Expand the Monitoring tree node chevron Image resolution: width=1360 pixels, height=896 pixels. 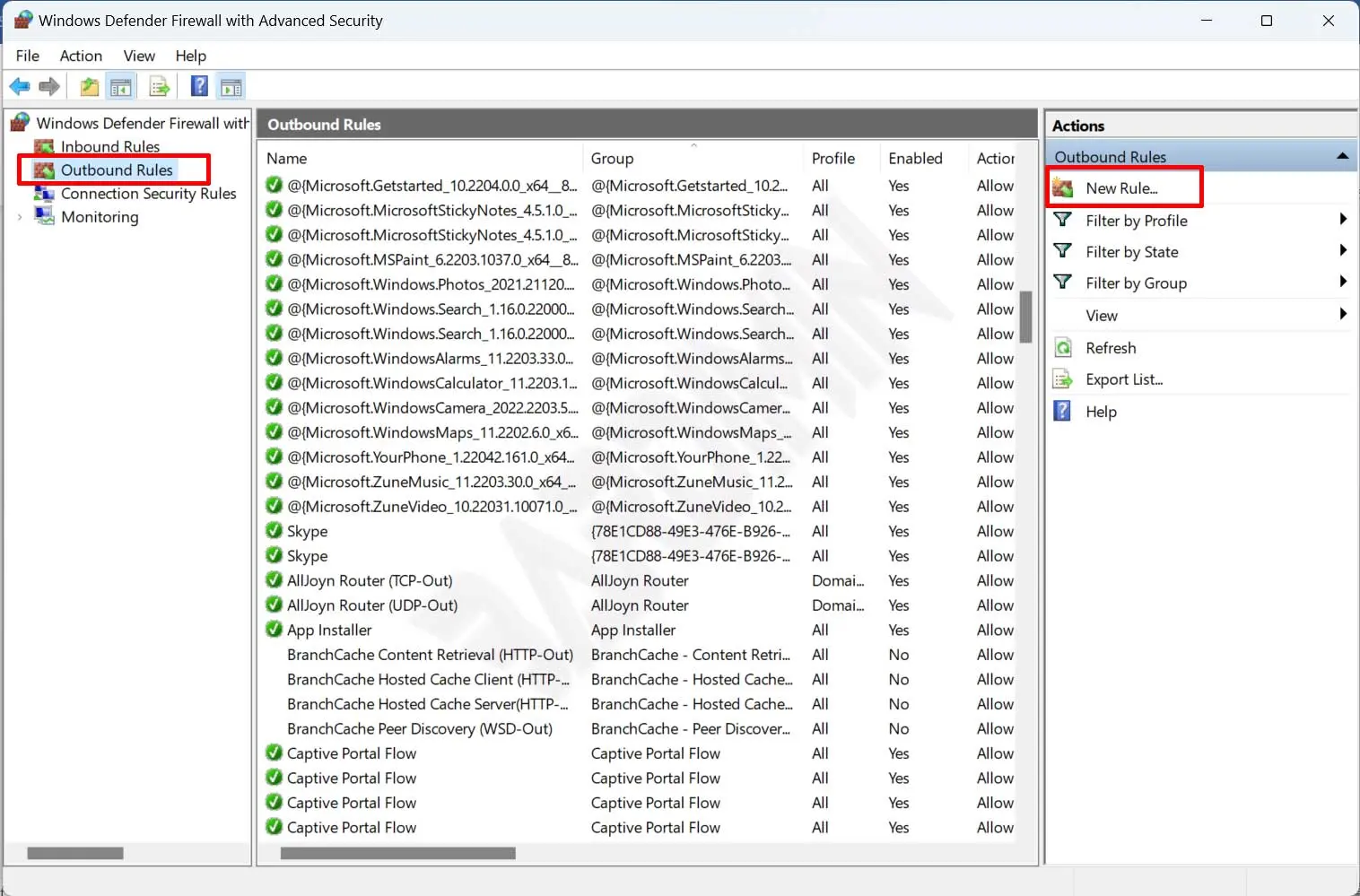(x=20, y=217)
